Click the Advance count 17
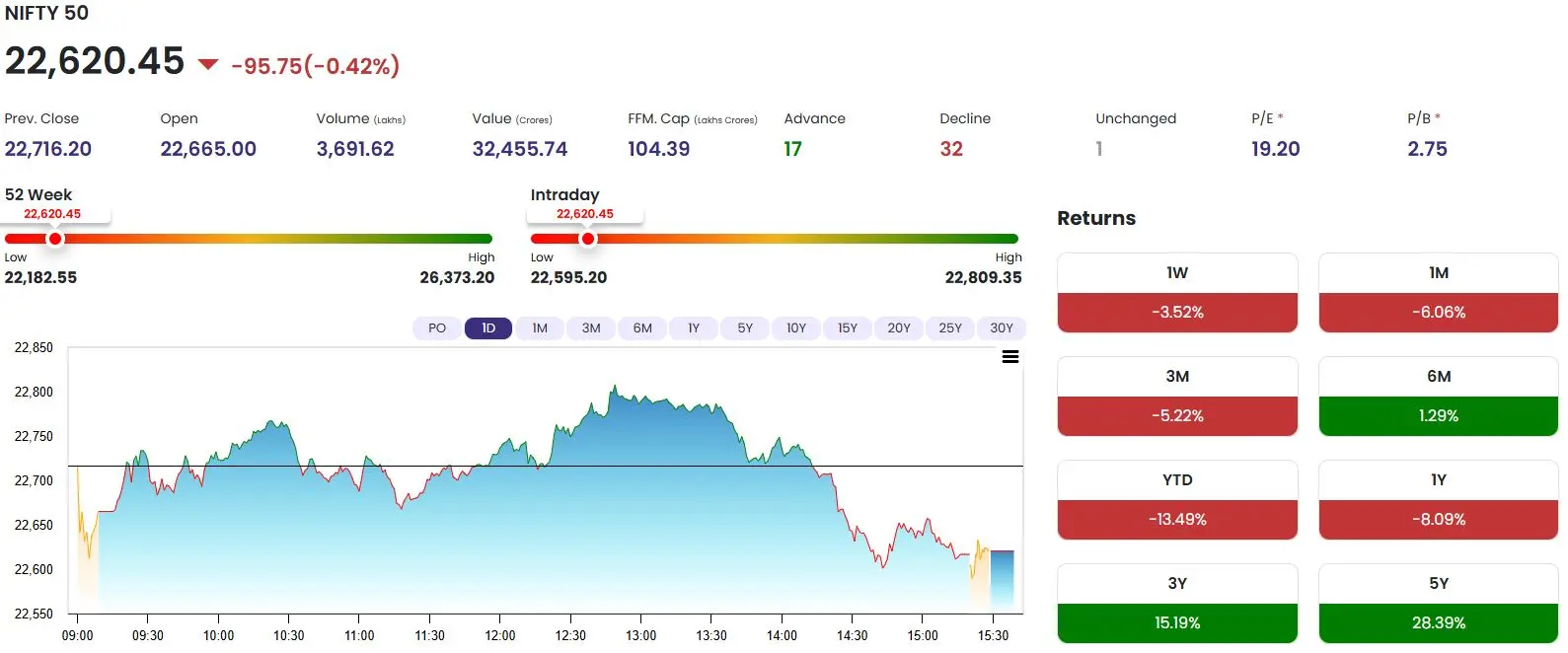This screenshot has height=653, width=1568. coord(793,149)
